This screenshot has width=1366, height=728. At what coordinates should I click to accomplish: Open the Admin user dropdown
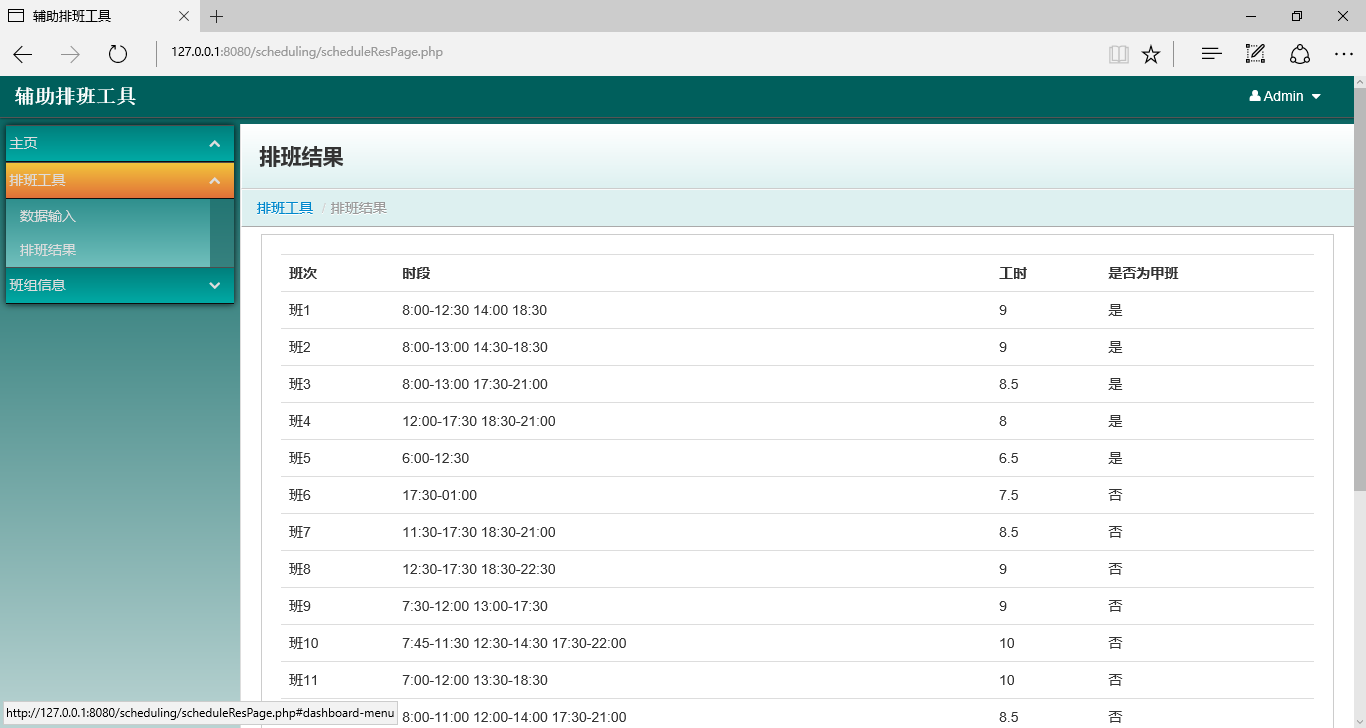coord(1285,96)
